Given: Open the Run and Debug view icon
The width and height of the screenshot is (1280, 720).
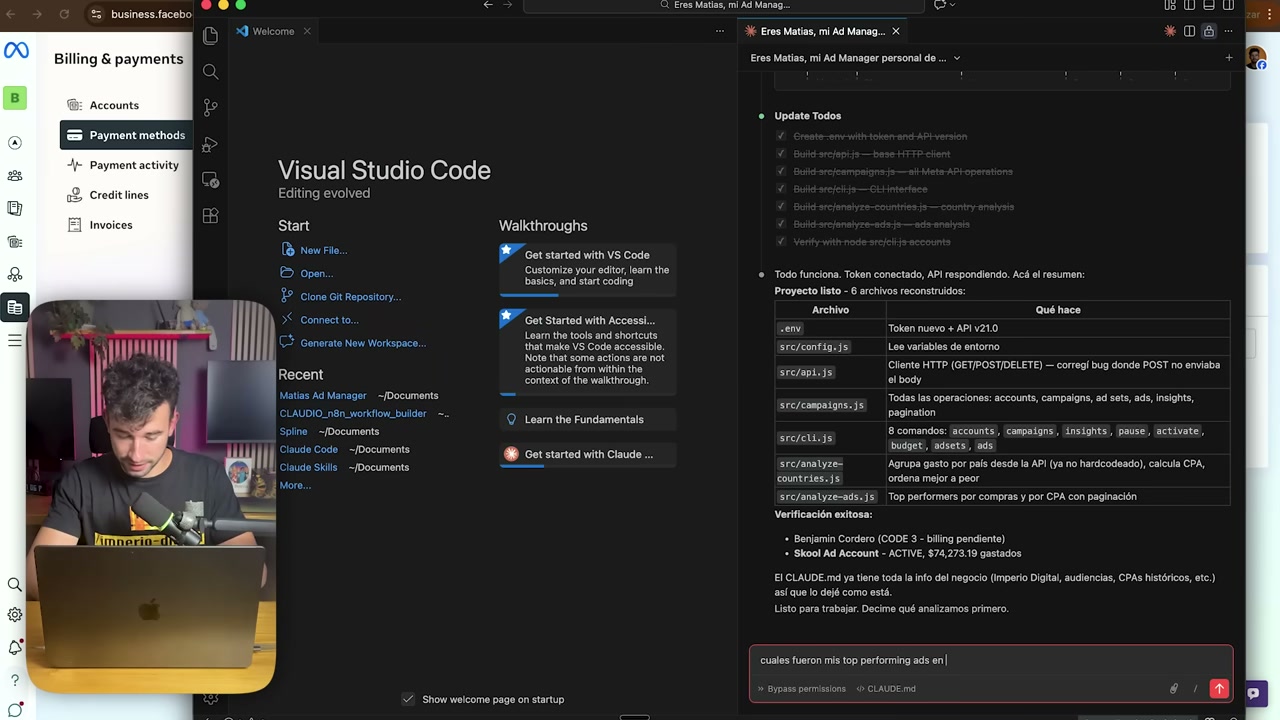Looking at the screenshot, I should click(x=210, y=144).
